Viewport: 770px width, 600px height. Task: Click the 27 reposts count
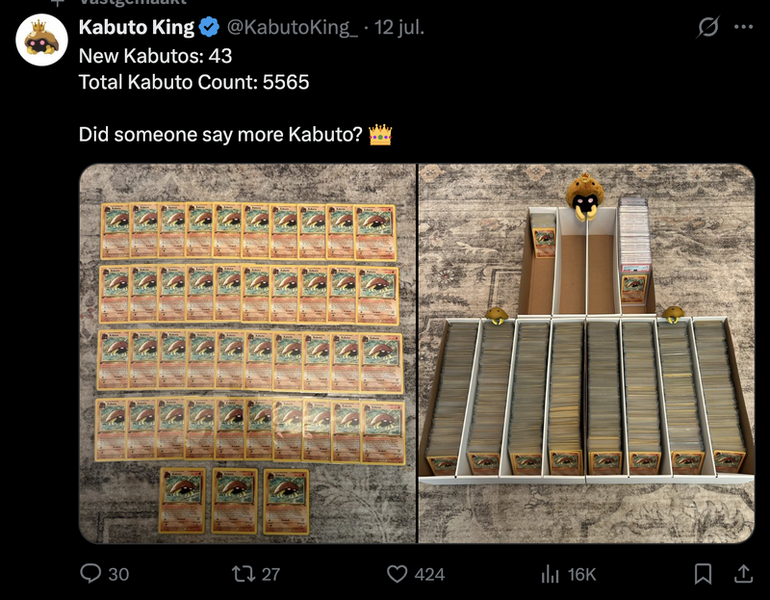[271, 574]
